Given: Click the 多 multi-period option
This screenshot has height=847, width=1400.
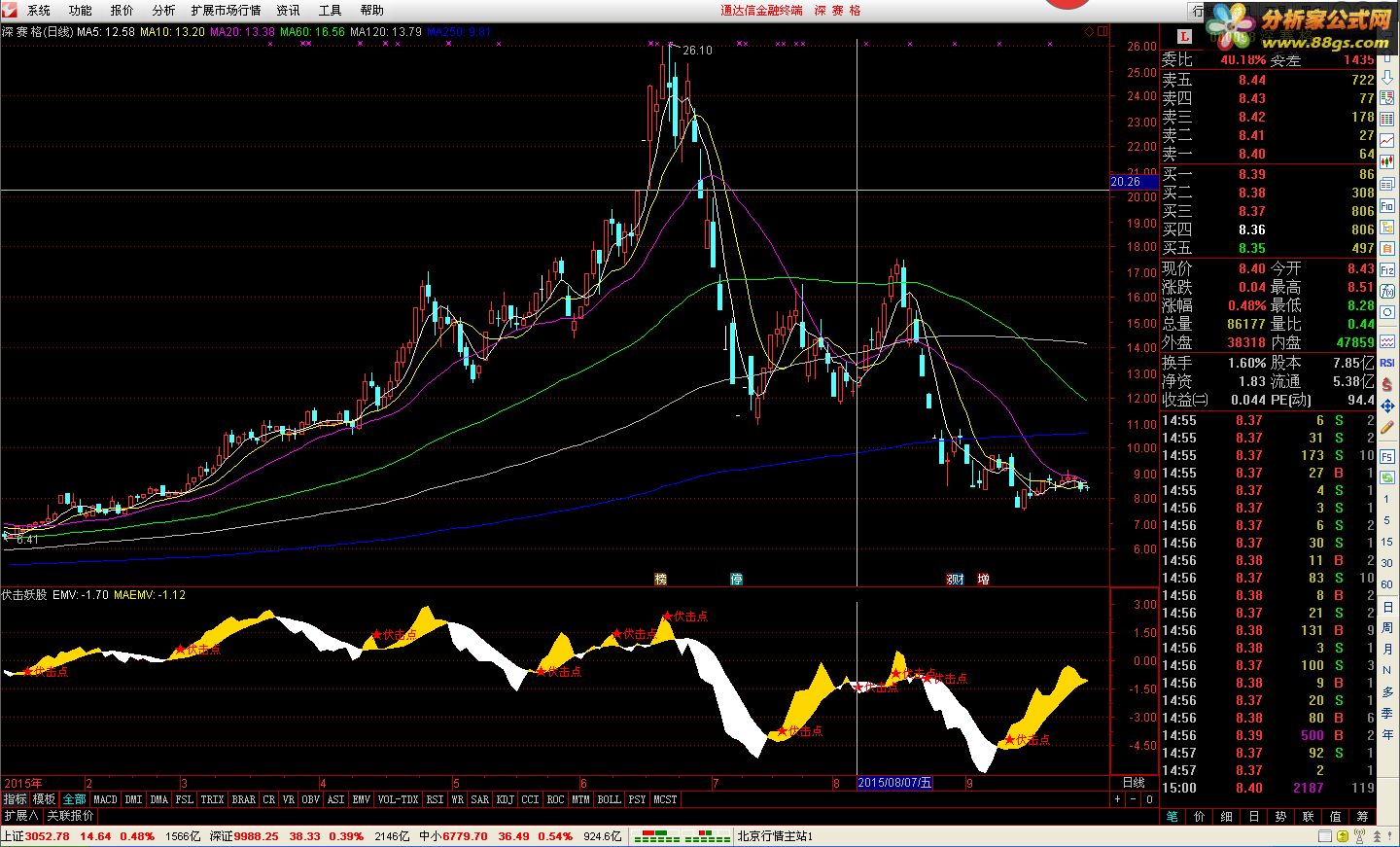Looking at the screenshot, I should [1387, 691].
